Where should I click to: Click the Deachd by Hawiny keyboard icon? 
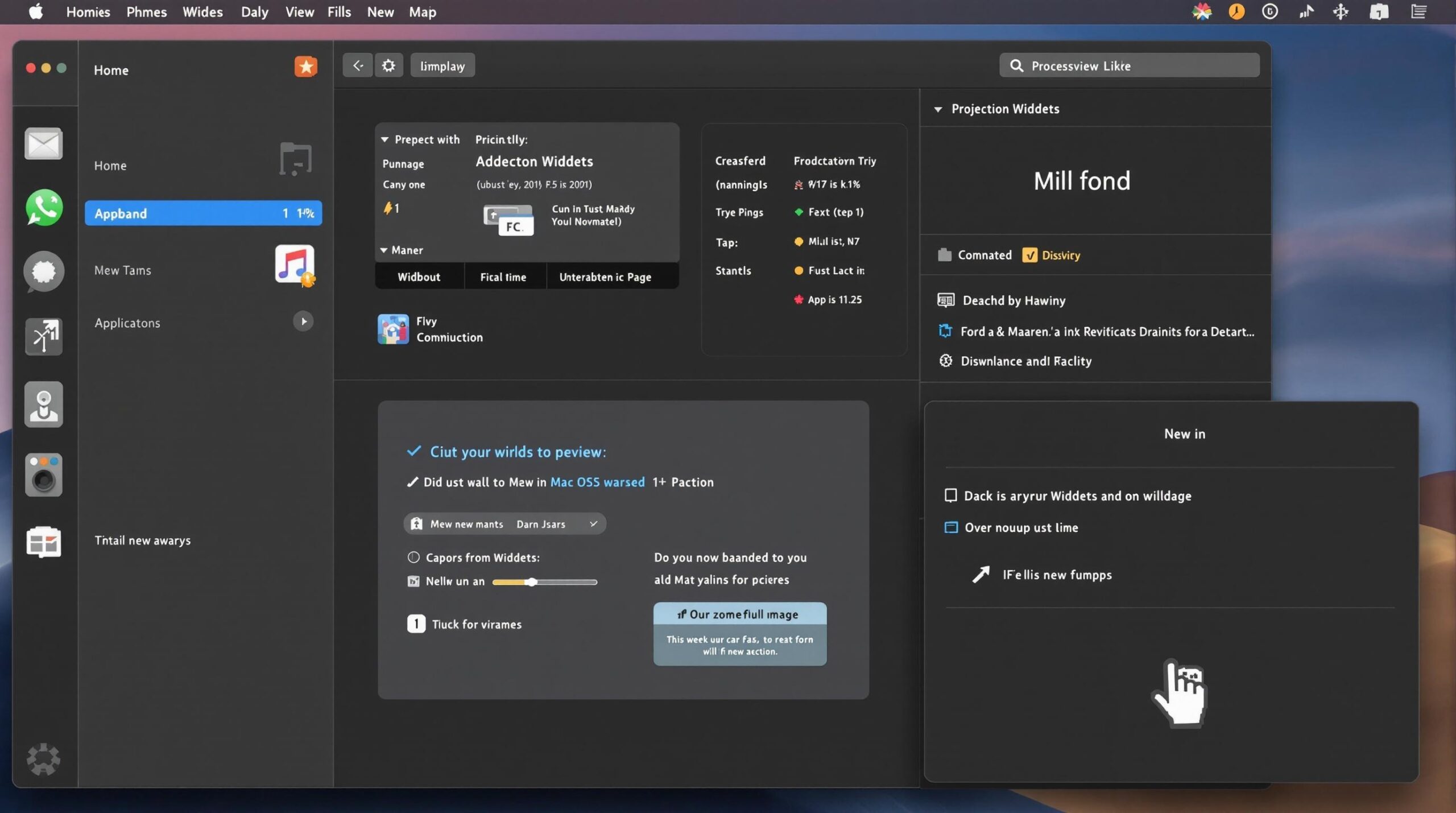(x=946, y=300)
